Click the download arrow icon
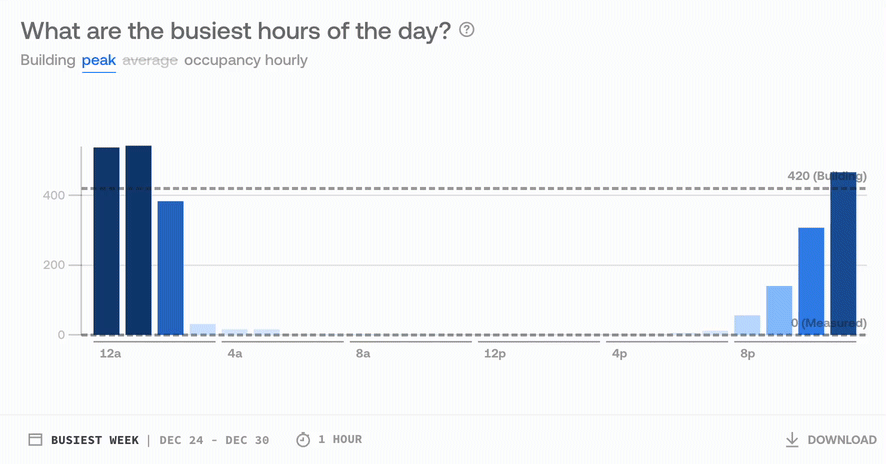886x464 pixels. [x=792, y=440]
